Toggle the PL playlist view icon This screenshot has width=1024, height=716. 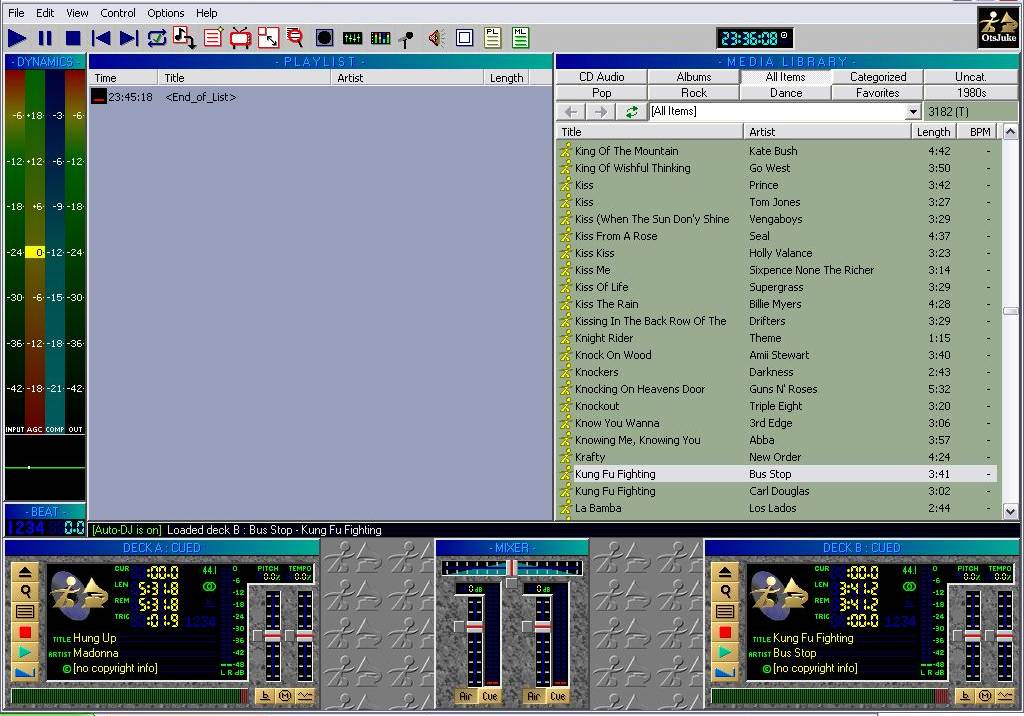(492, 37)
